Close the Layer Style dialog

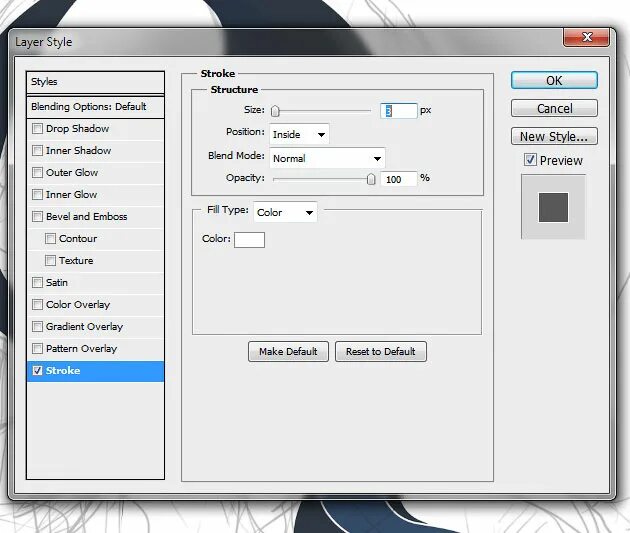(587, 37)
